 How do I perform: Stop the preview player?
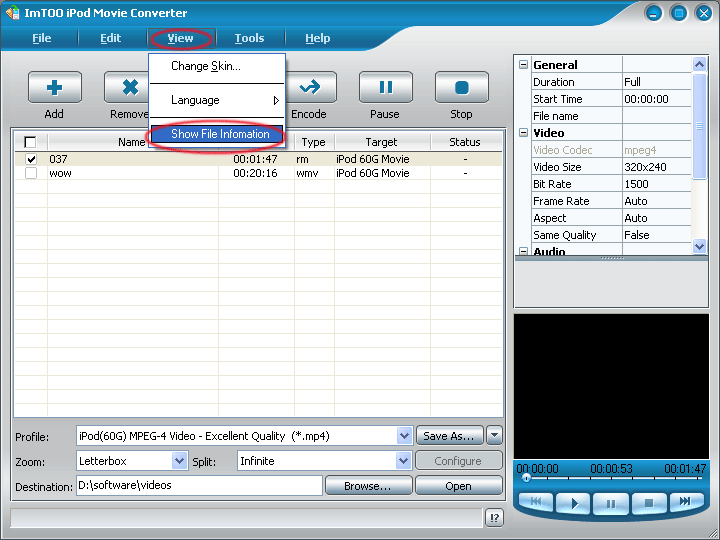pos(649,503)
